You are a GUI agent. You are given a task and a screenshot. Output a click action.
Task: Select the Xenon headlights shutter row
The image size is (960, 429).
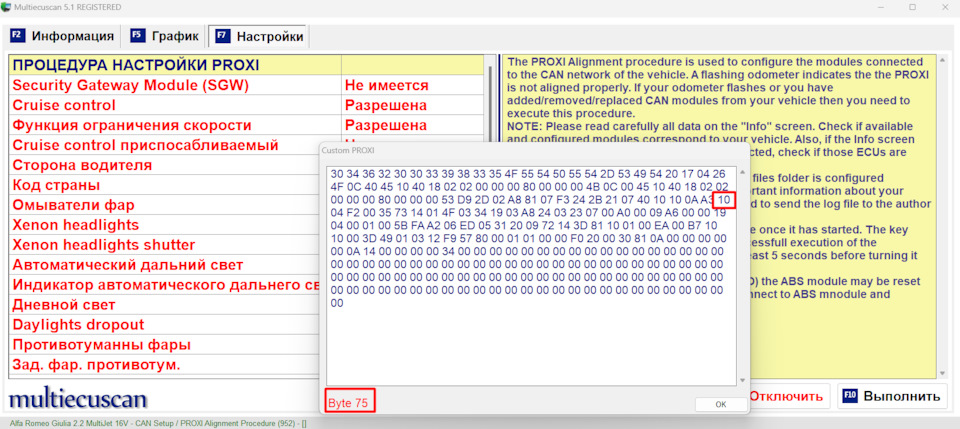(x=165, y=245)
